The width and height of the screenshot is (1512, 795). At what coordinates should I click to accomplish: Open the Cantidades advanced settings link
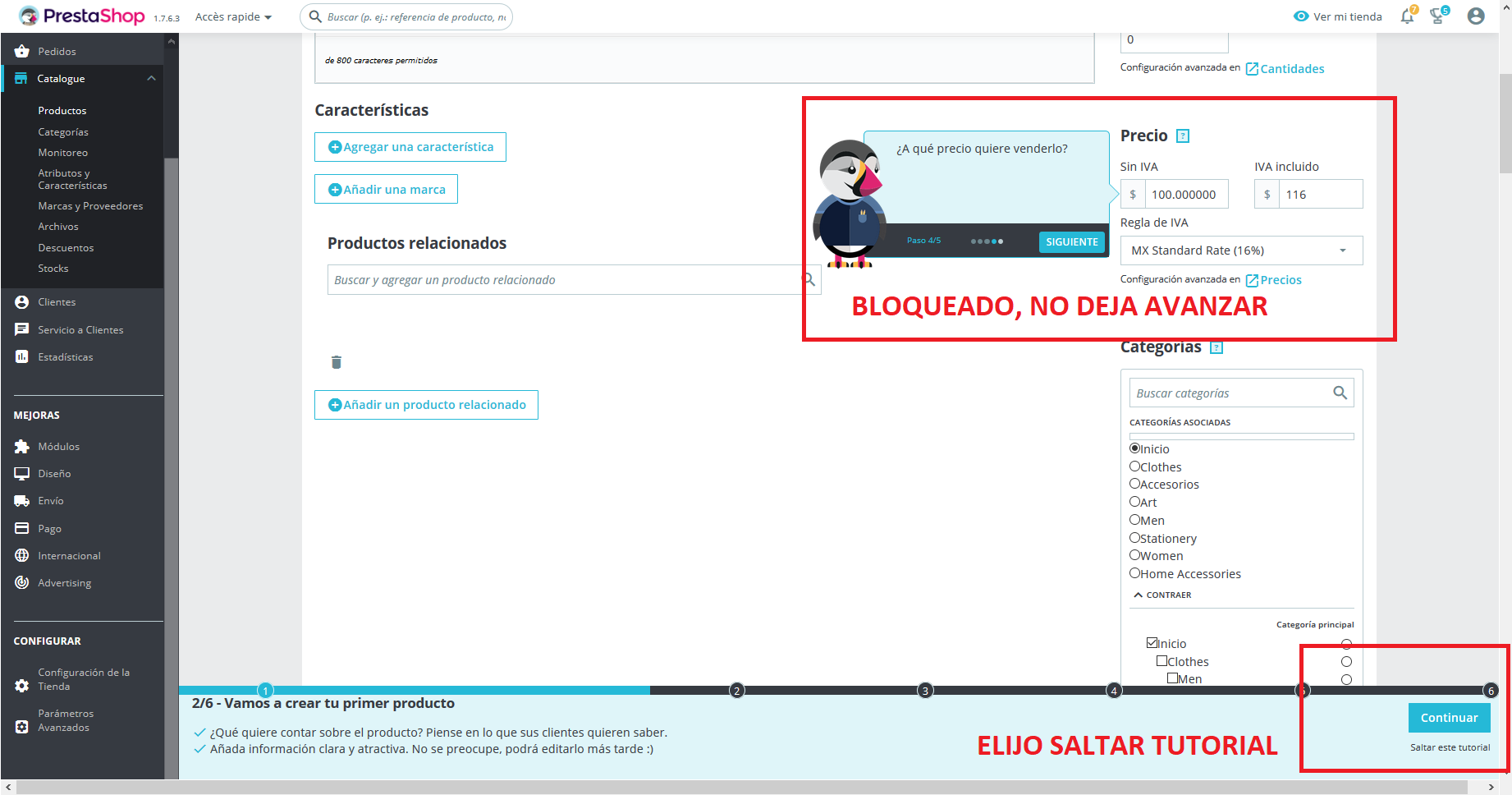point(1285,69)
